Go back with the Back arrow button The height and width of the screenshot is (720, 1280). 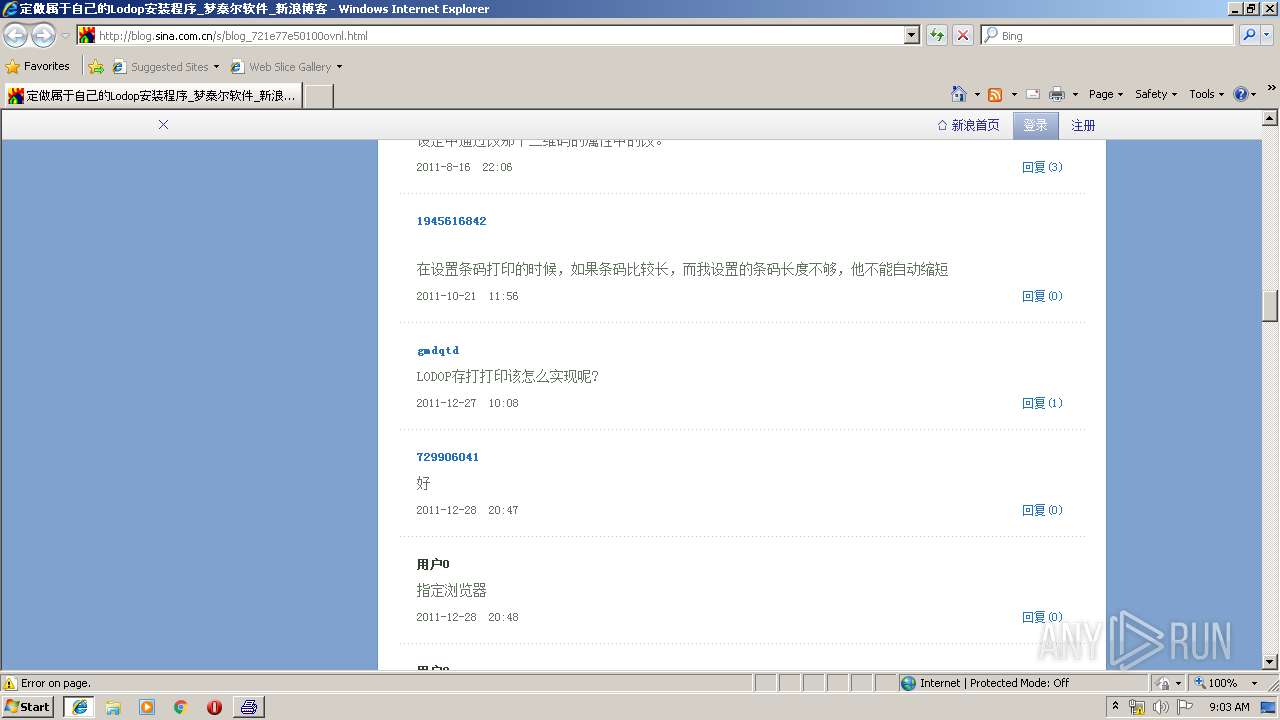(x=16, y=35)
